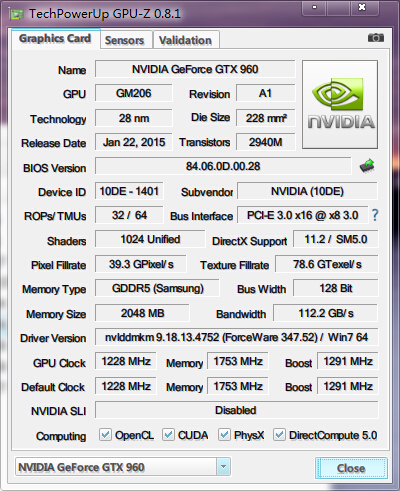Viewport: 400px width, 491px height.
Task: Click the camera screenshot icon
Action: tap(376, 38)
